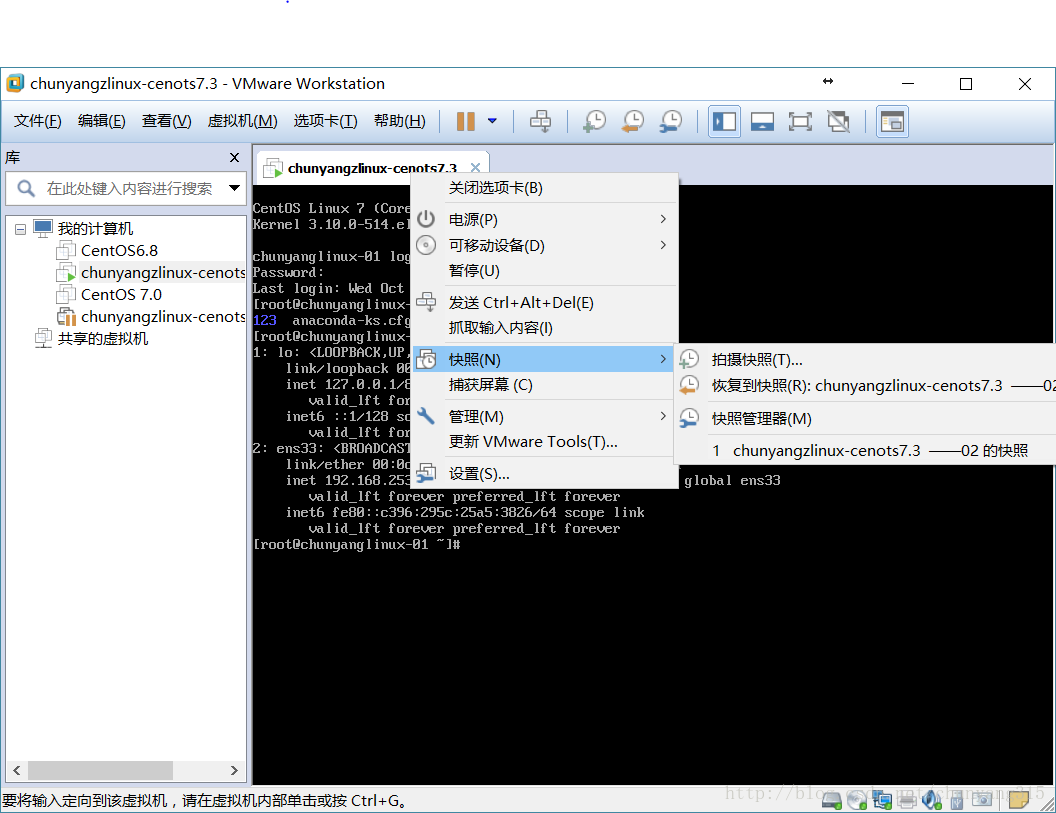1056x813 pixels.
Task: Choose 拍摄快照(T)... in snapshot submenu
Action: (x=865, y=360)
